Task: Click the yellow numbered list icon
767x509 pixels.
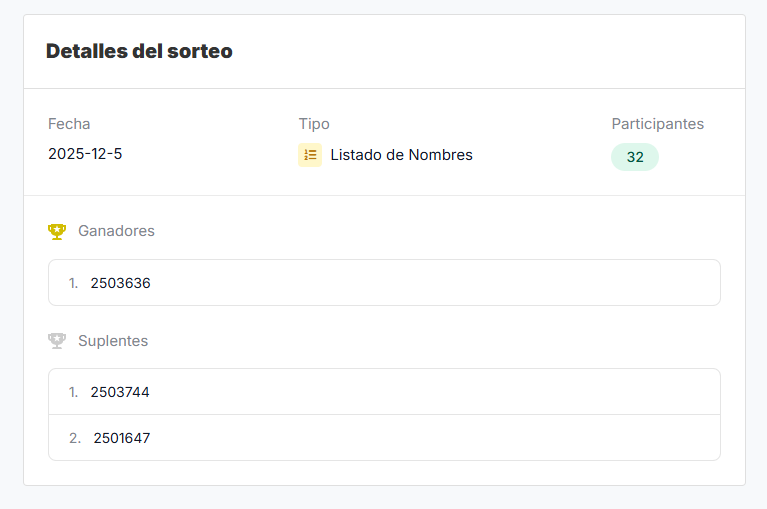Action: 310,155
